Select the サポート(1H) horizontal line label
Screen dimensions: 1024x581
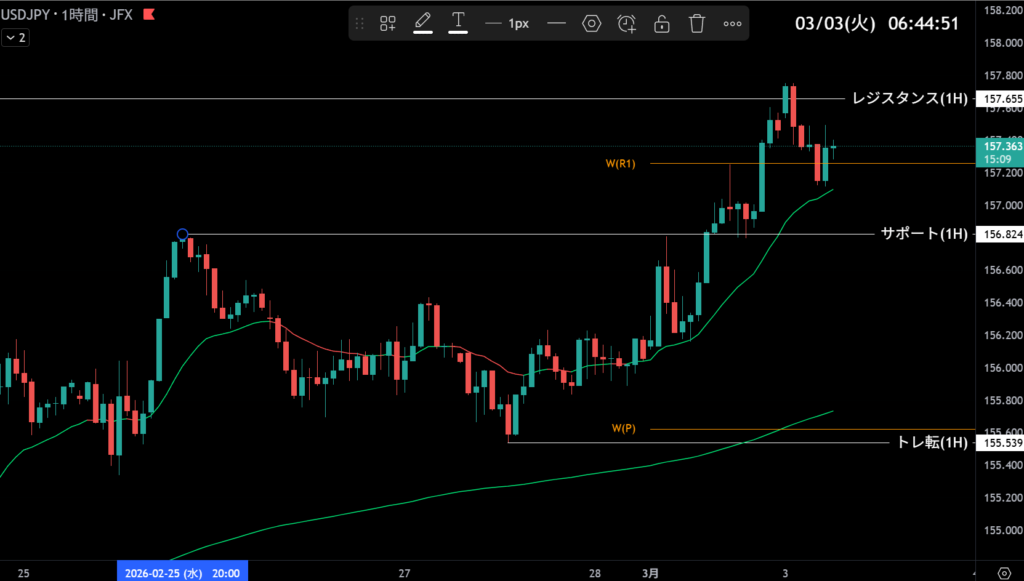click(x=924, y=234)
